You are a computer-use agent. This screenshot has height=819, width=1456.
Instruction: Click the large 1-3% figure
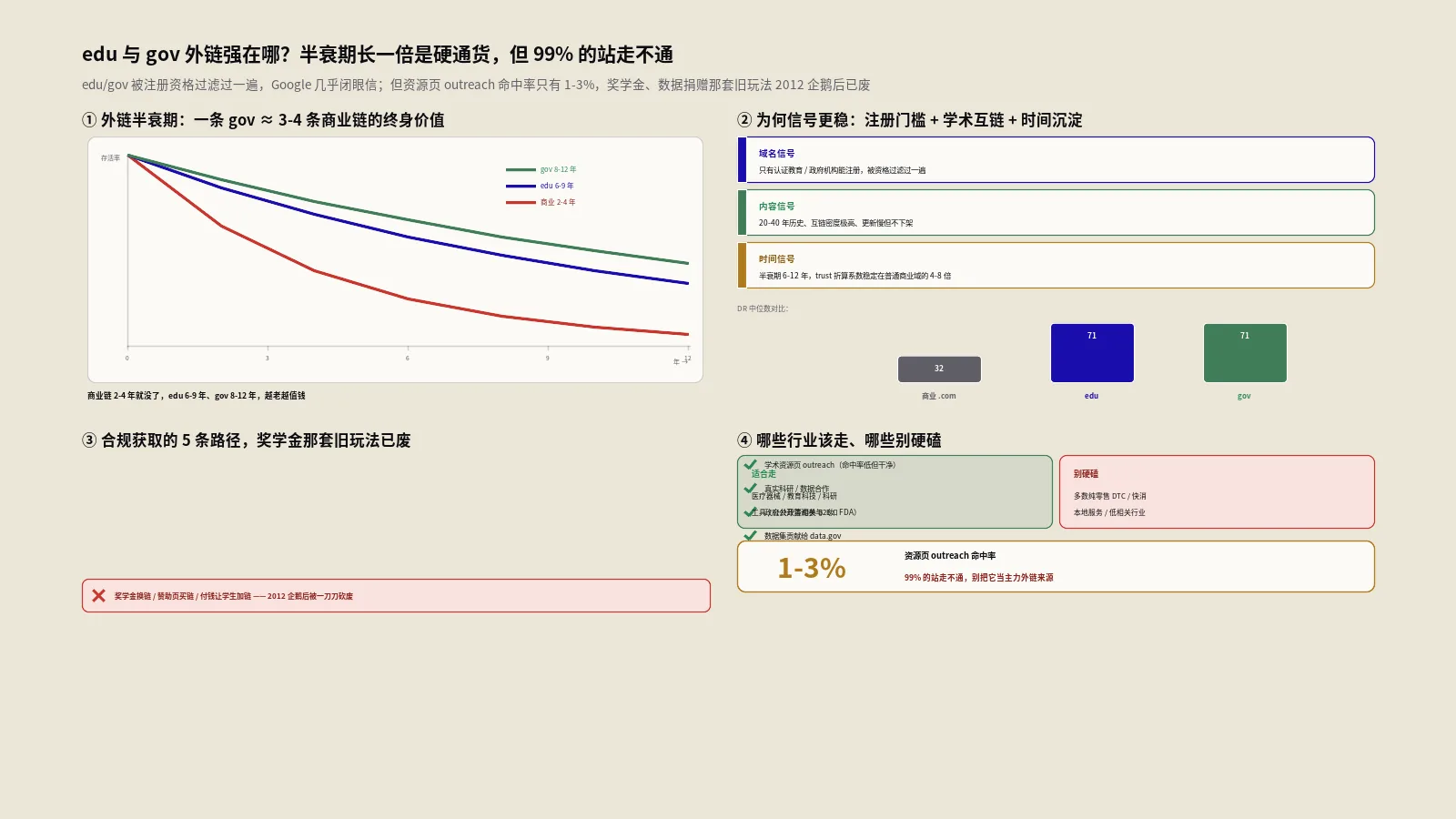[812, 568]
